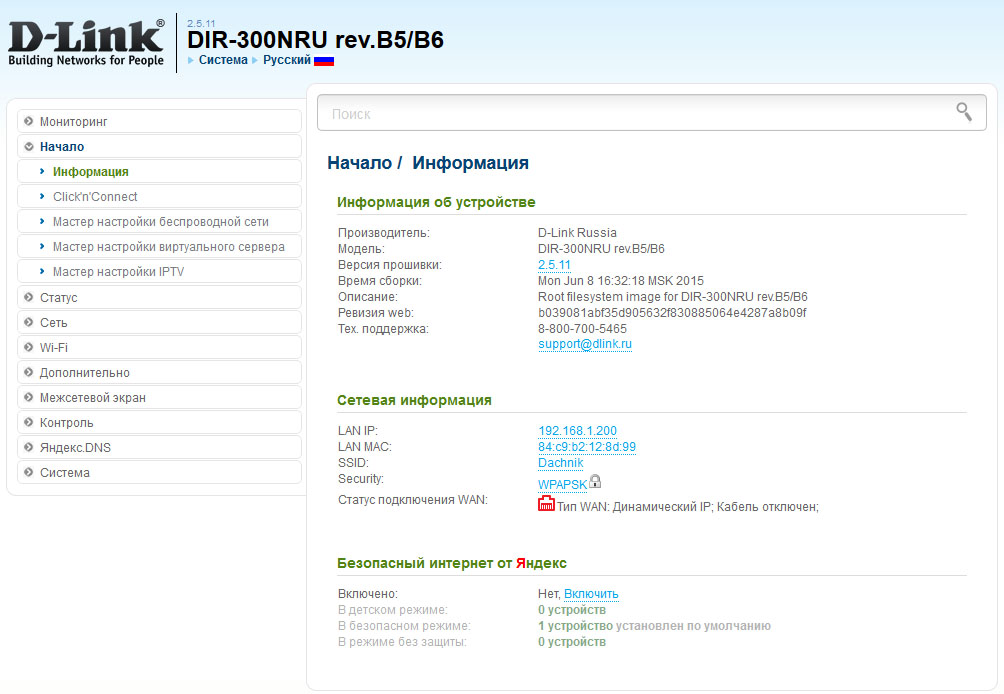Click the Включить link for Yandex protection
Image resolution: width=1004 pixels, height=694 pixels.
pyautogui.click(x=591, y=593)
